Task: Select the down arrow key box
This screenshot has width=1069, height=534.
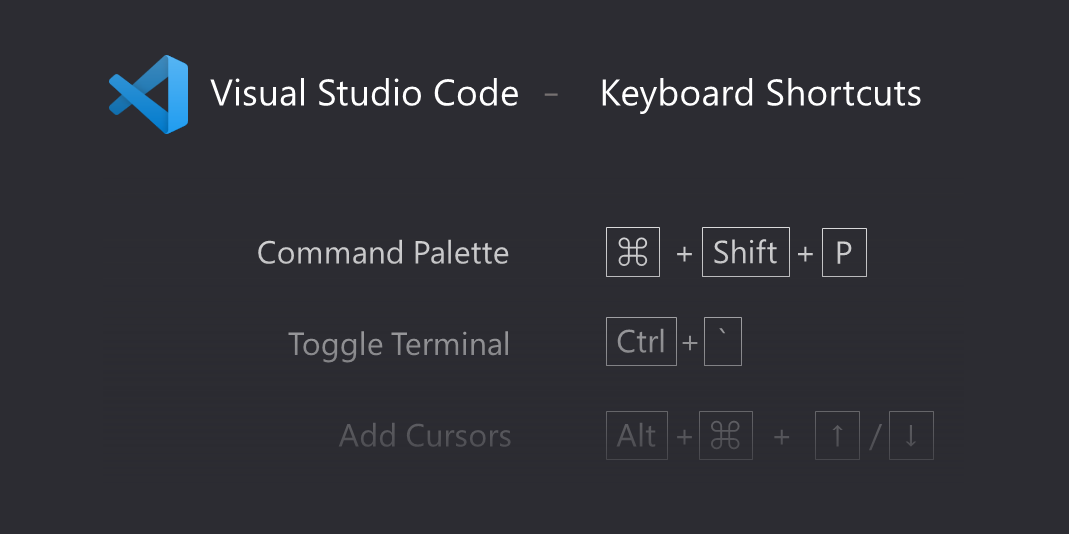Action: click(911, 436)
